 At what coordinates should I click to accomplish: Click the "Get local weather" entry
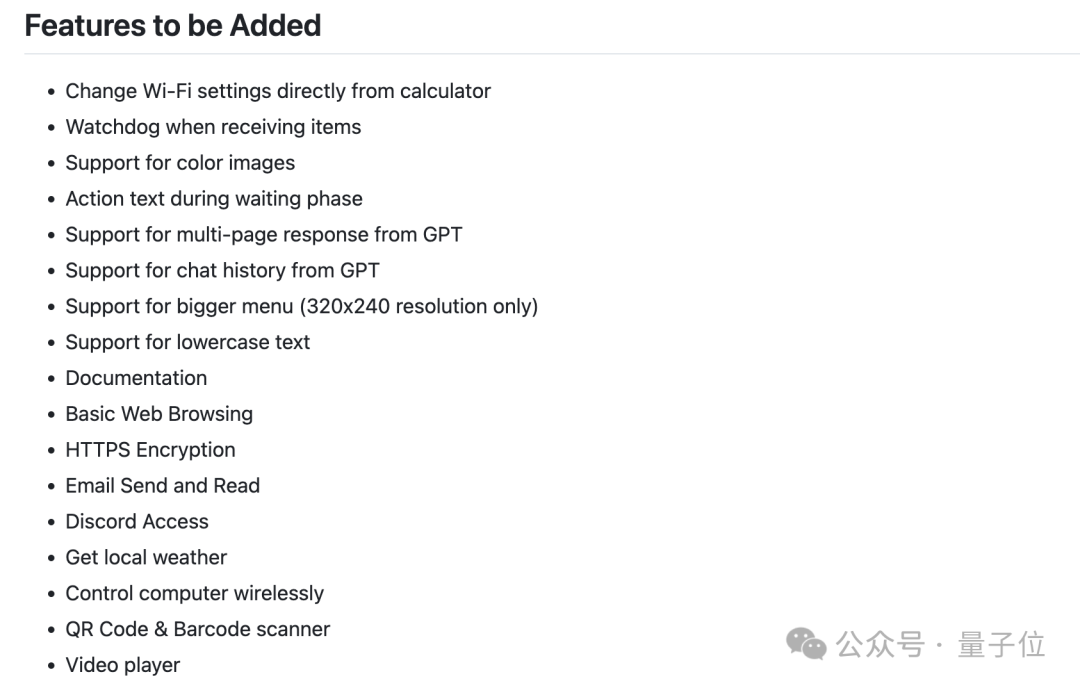pos(146,558)
